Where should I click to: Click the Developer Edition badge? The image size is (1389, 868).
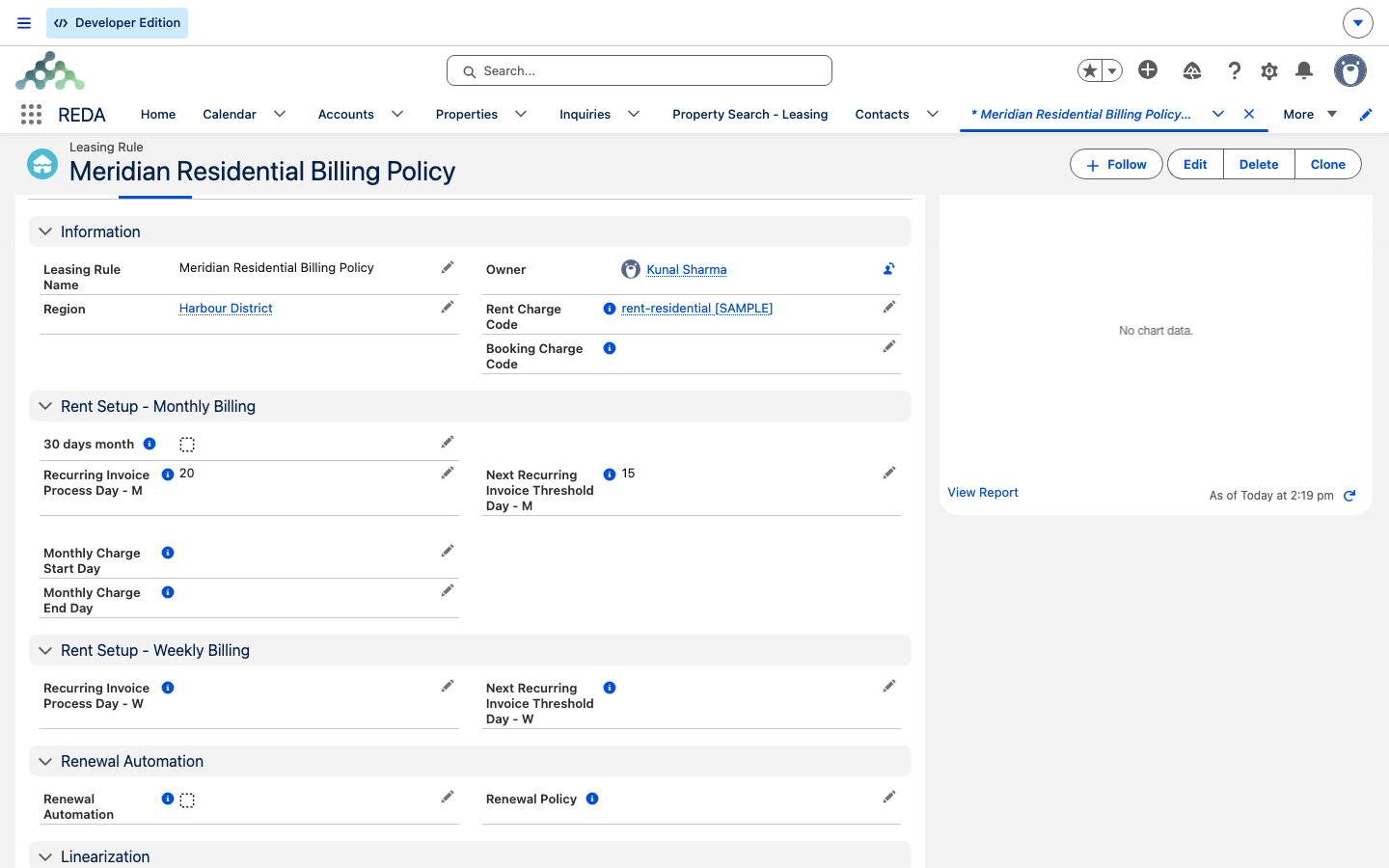point(117,23)
